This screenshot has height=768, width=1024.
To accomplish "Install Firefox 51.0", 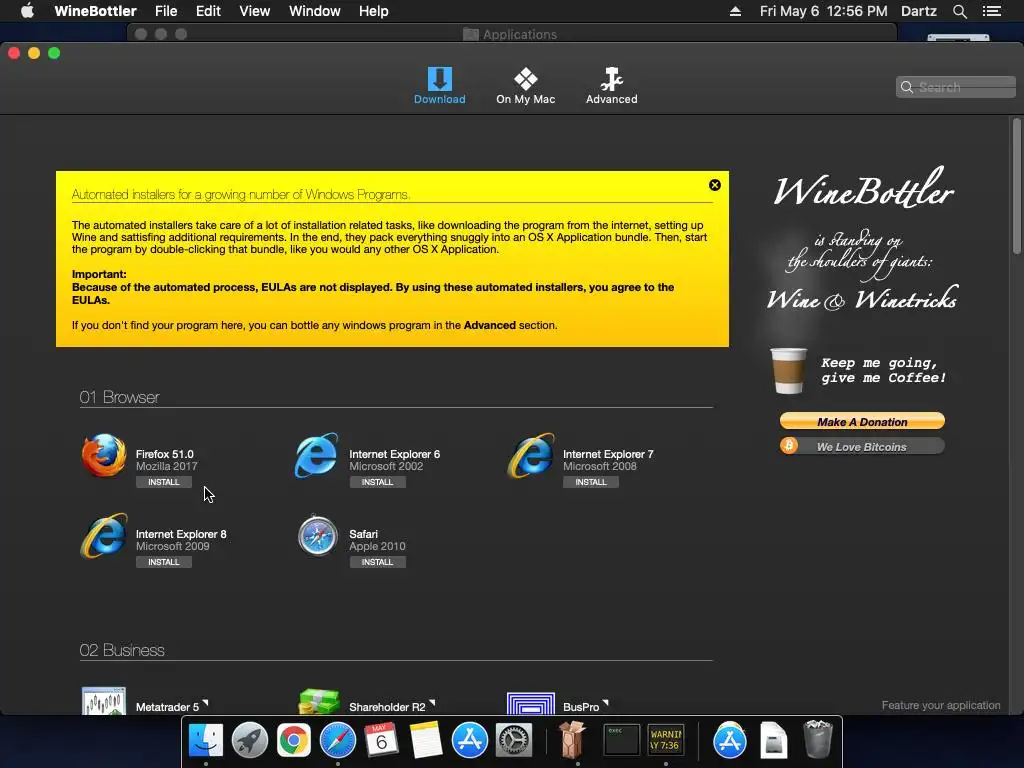I will (163, 482).
